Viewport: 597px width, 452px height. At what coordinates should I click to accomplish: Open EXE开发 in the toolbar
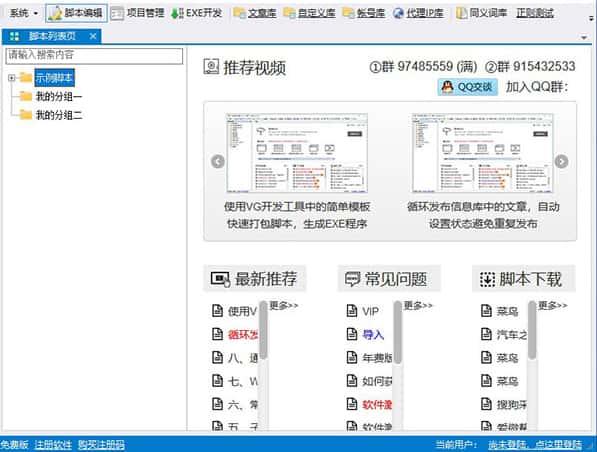196,13
